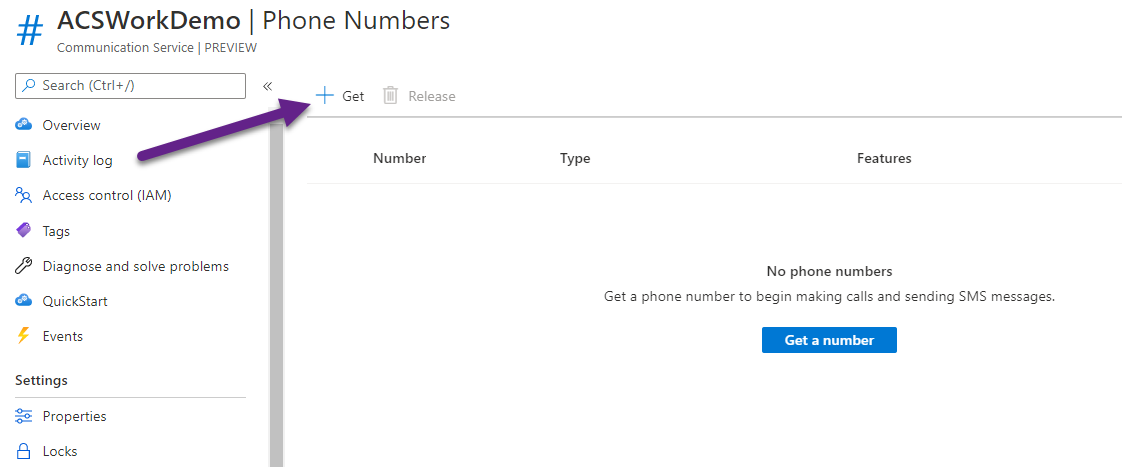
Task: Click the Diagnose wrench icon
Action: click(24, 266)
